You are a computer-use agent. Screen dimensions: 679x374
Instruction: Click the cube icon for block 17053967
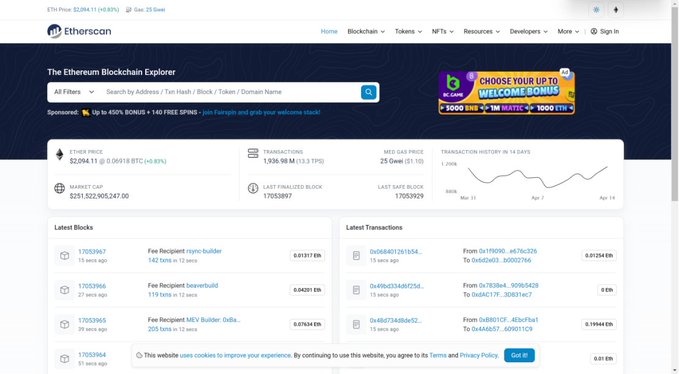[65, 255]
